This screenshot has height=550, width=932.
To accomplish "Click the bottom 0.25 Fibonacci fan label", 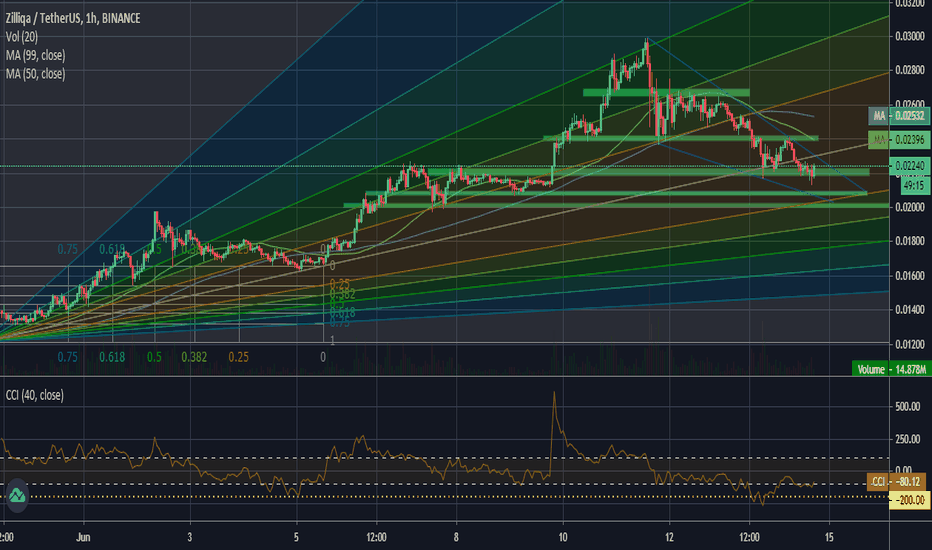I will (x=238, y=357).
